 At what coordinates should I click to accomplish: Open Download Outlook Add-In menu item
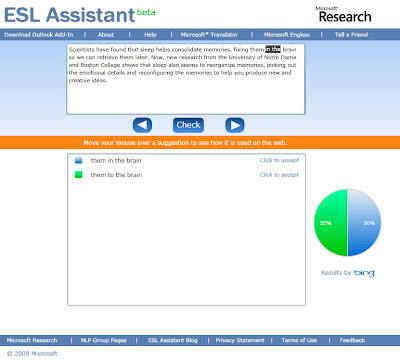coord(39,35)
